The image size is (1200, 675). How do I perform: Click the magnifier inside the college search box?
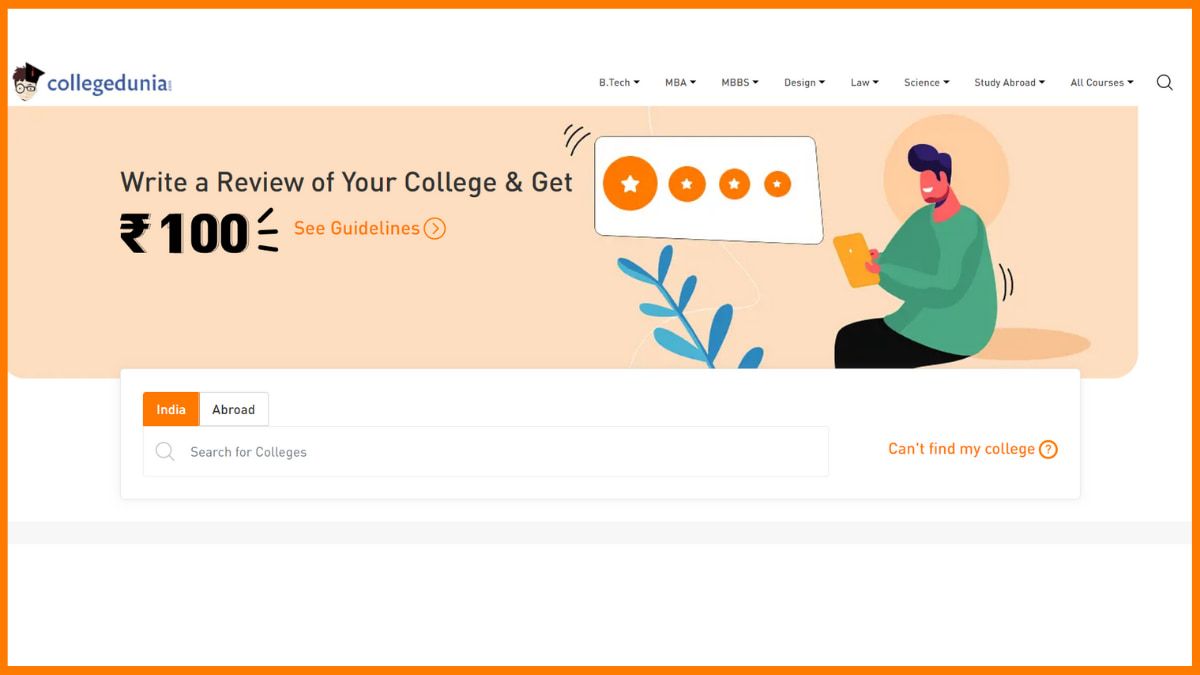click(x=165, y=452)
